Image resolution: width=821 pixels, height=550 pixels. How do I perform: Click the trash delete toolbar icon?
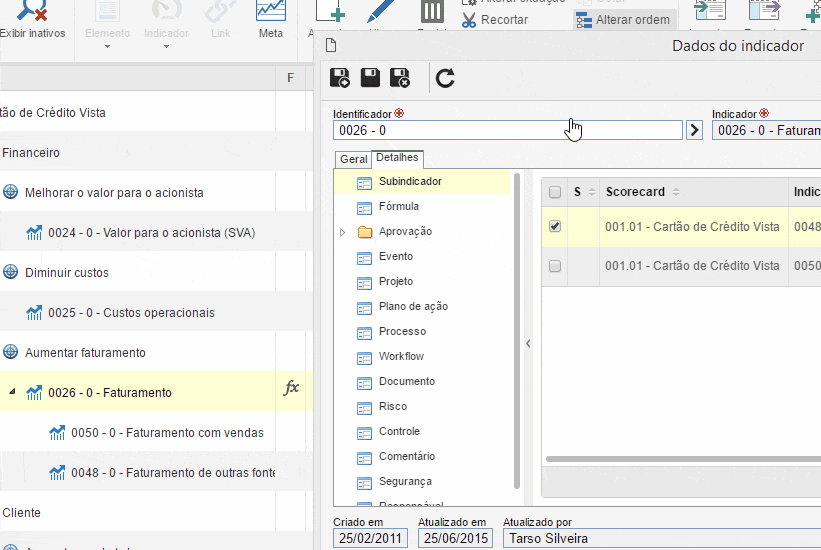click(x=432, y=12)
